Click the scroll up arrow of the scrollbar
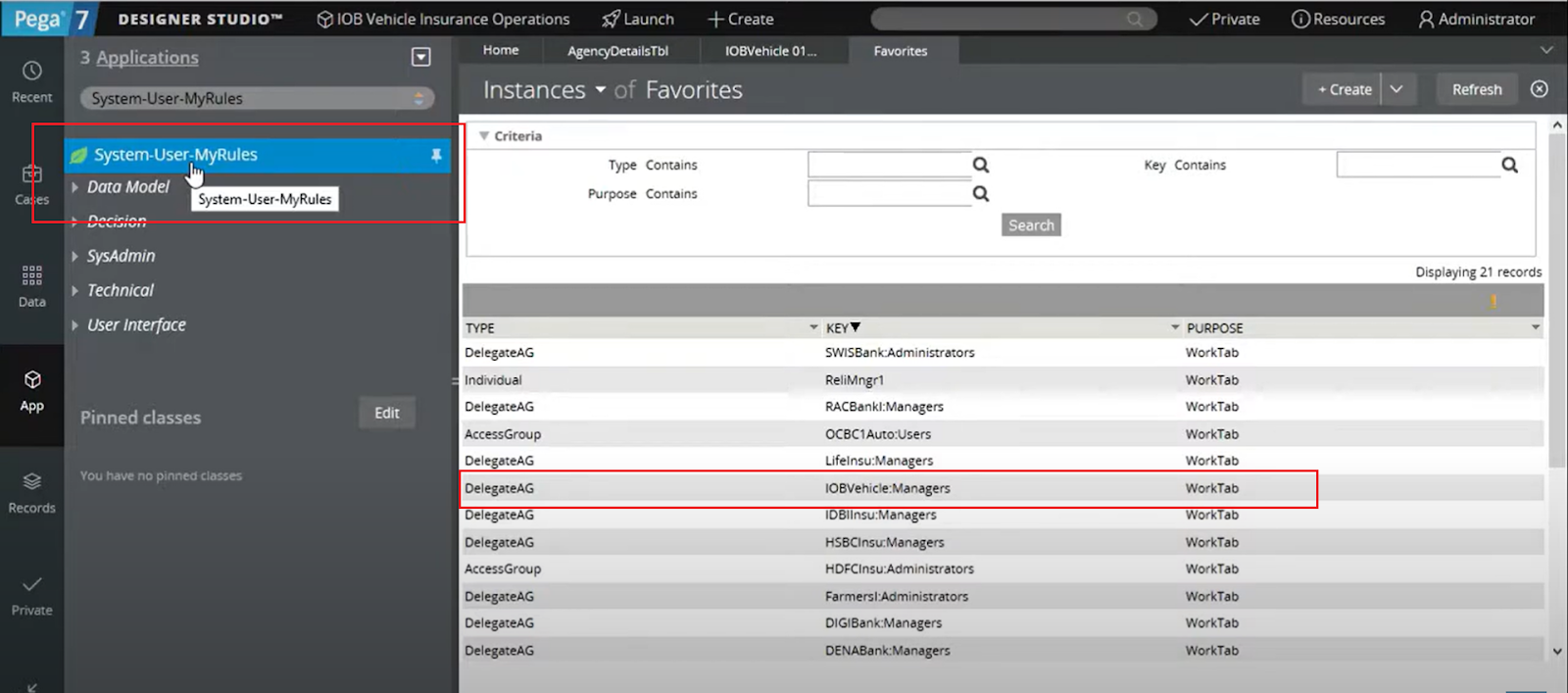Screen dimensions: 1568x693 point(1557,125)
